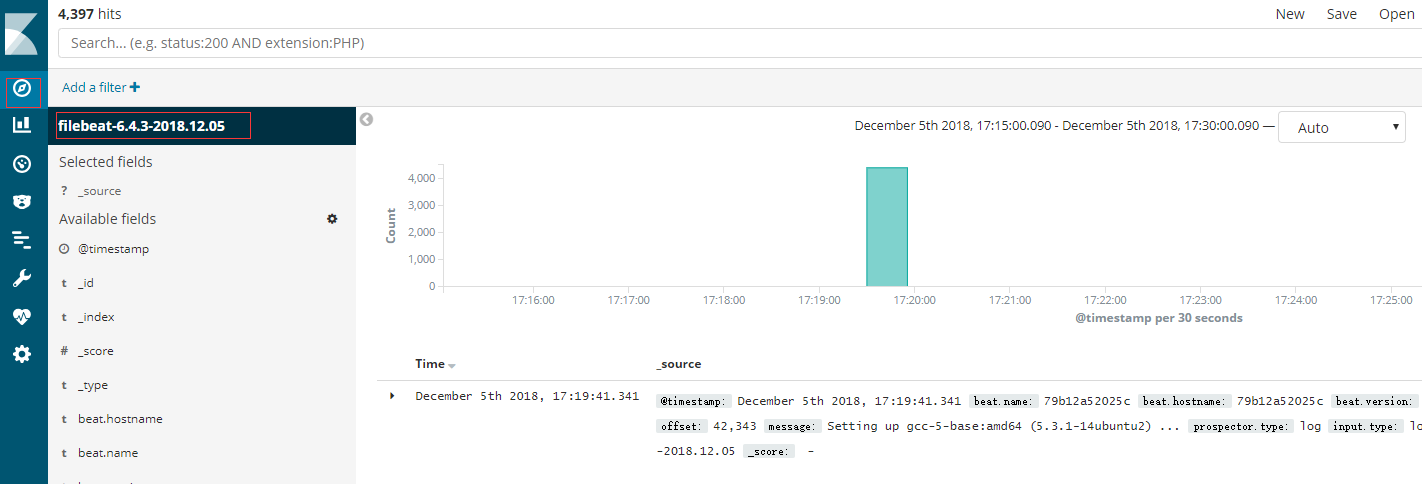Select the _type field
This screenshot has height=484, width=1422.
point(93,385)
